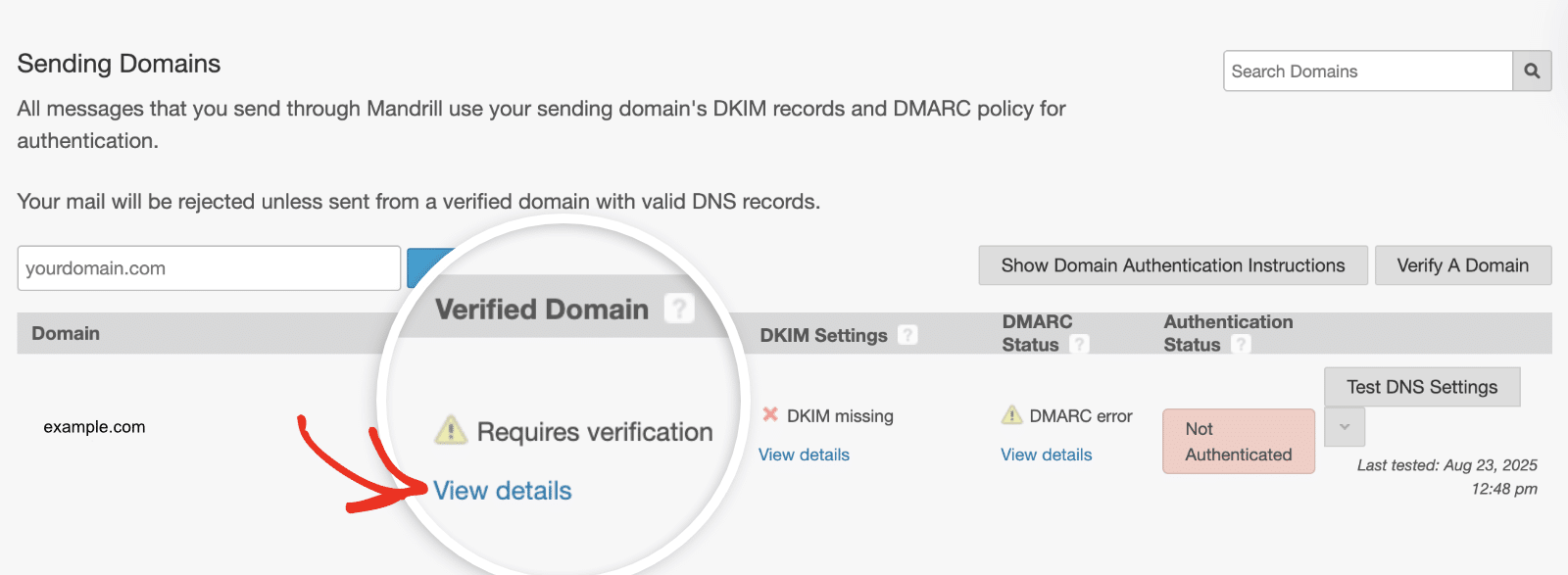Click the DMARC error warning triangle icon
Viewport: 1568px width, 575px height.
tap(1011, 415)
